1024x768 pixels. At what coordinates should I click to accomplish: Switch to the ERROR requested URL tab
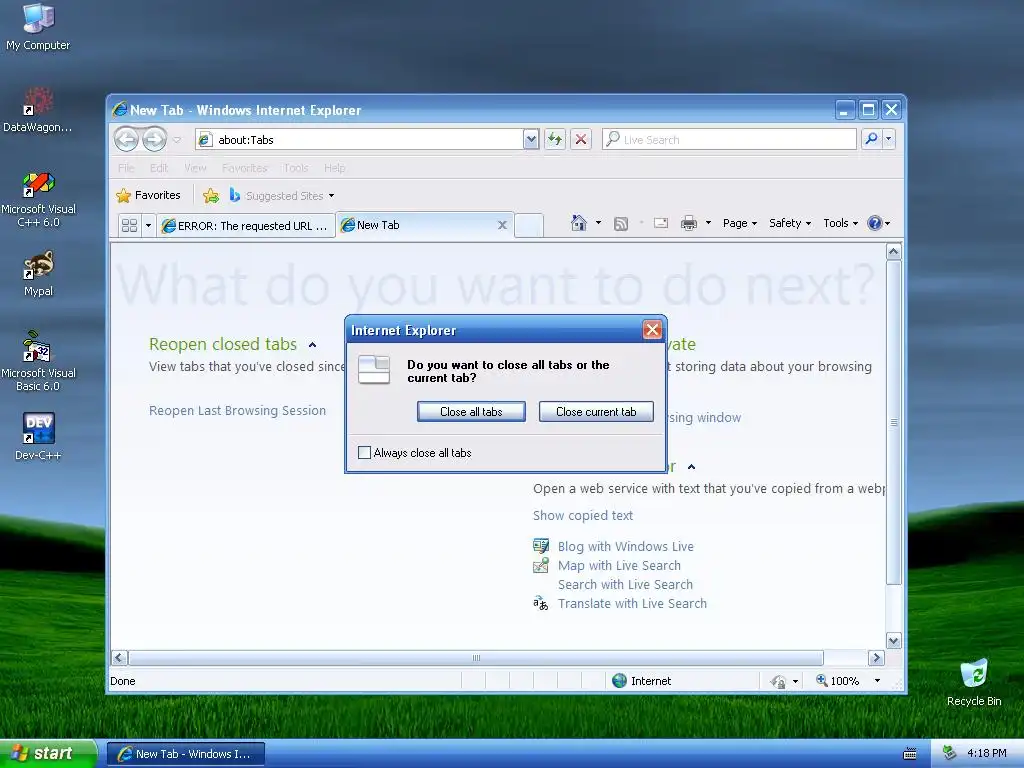click(246, 226)
